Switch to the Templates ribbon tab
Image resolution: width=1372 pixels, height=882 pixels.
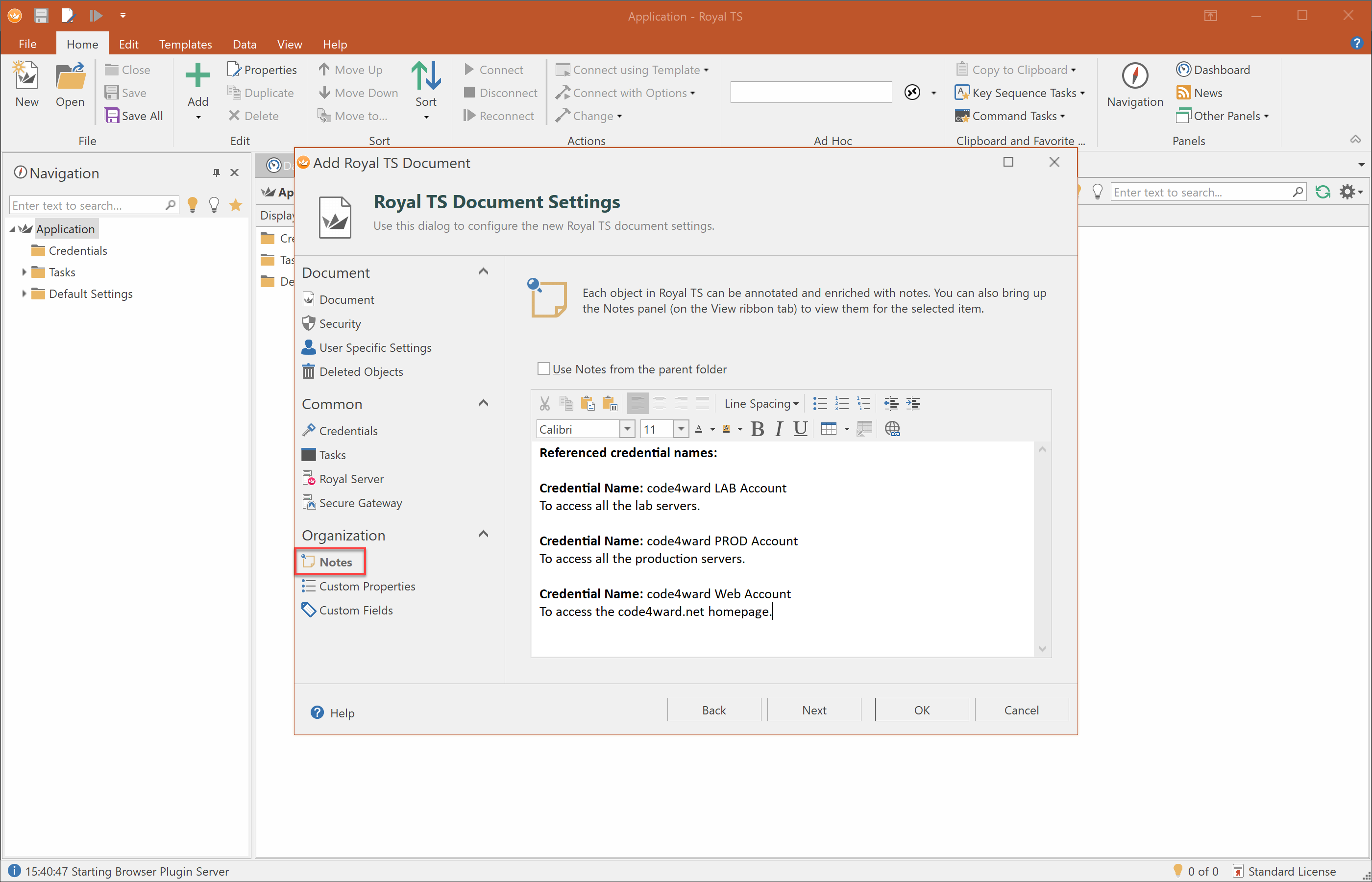coord(185,44)
